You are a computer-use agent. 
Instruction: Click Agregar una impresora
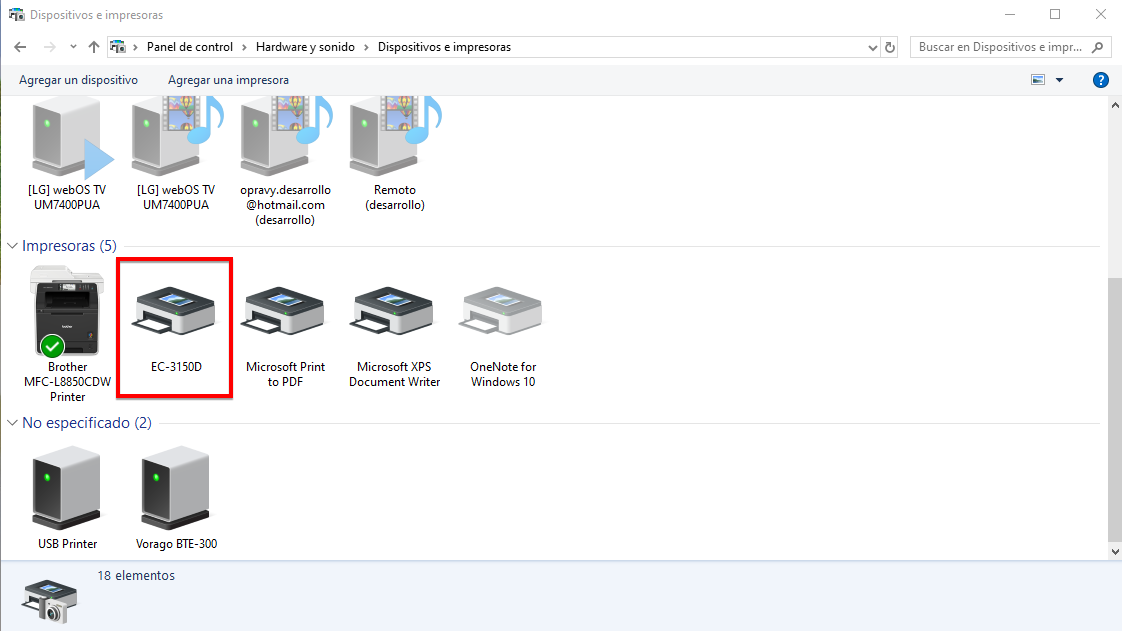tap(228, 80)
